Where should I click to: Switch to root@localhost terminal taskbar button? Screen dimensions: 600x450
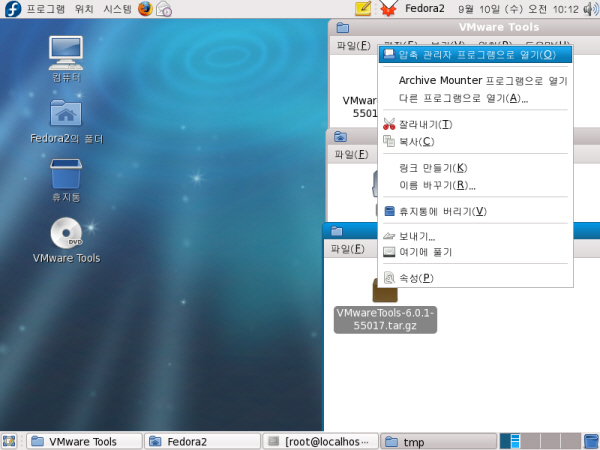click(x=320, y=442)
